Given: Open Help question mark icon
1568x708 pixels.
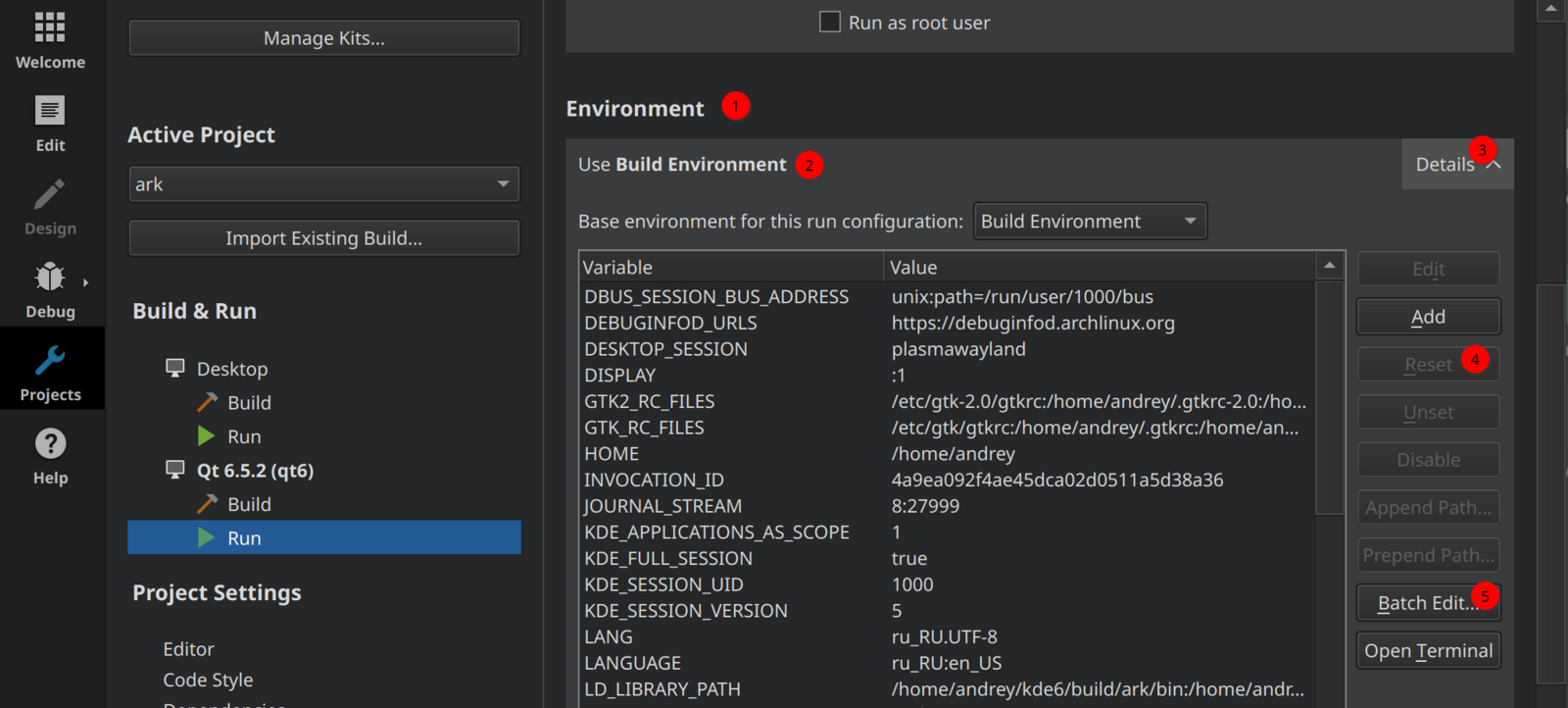Looking at the screenshot, I should tap(50, 444).
